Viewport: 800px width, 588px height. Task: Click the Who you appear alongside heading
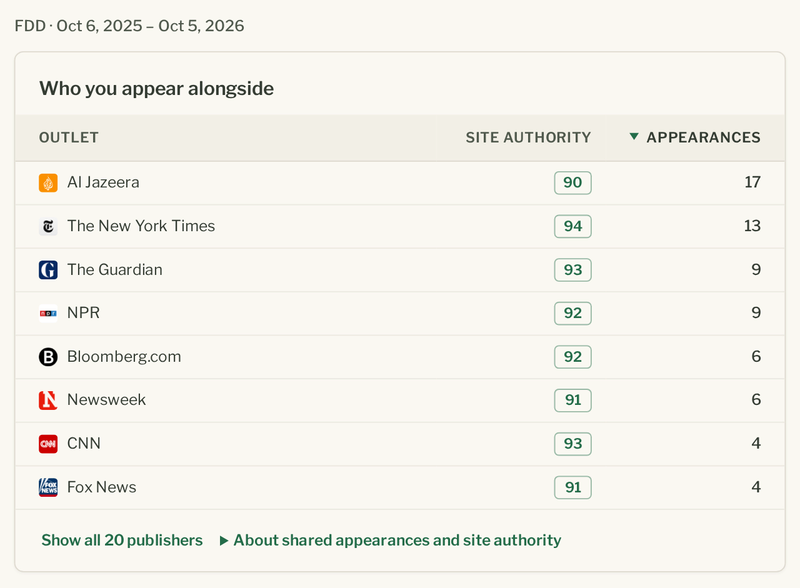coord(157,89)
